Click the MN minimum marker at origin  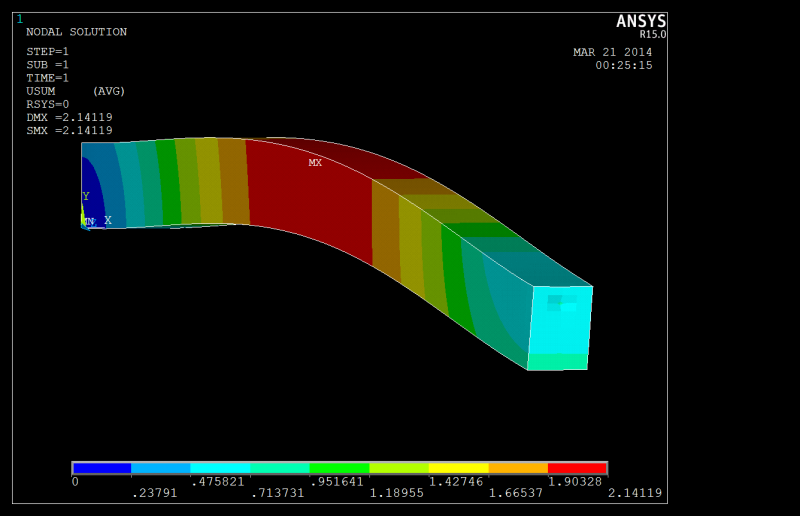(x=90, y=222)
